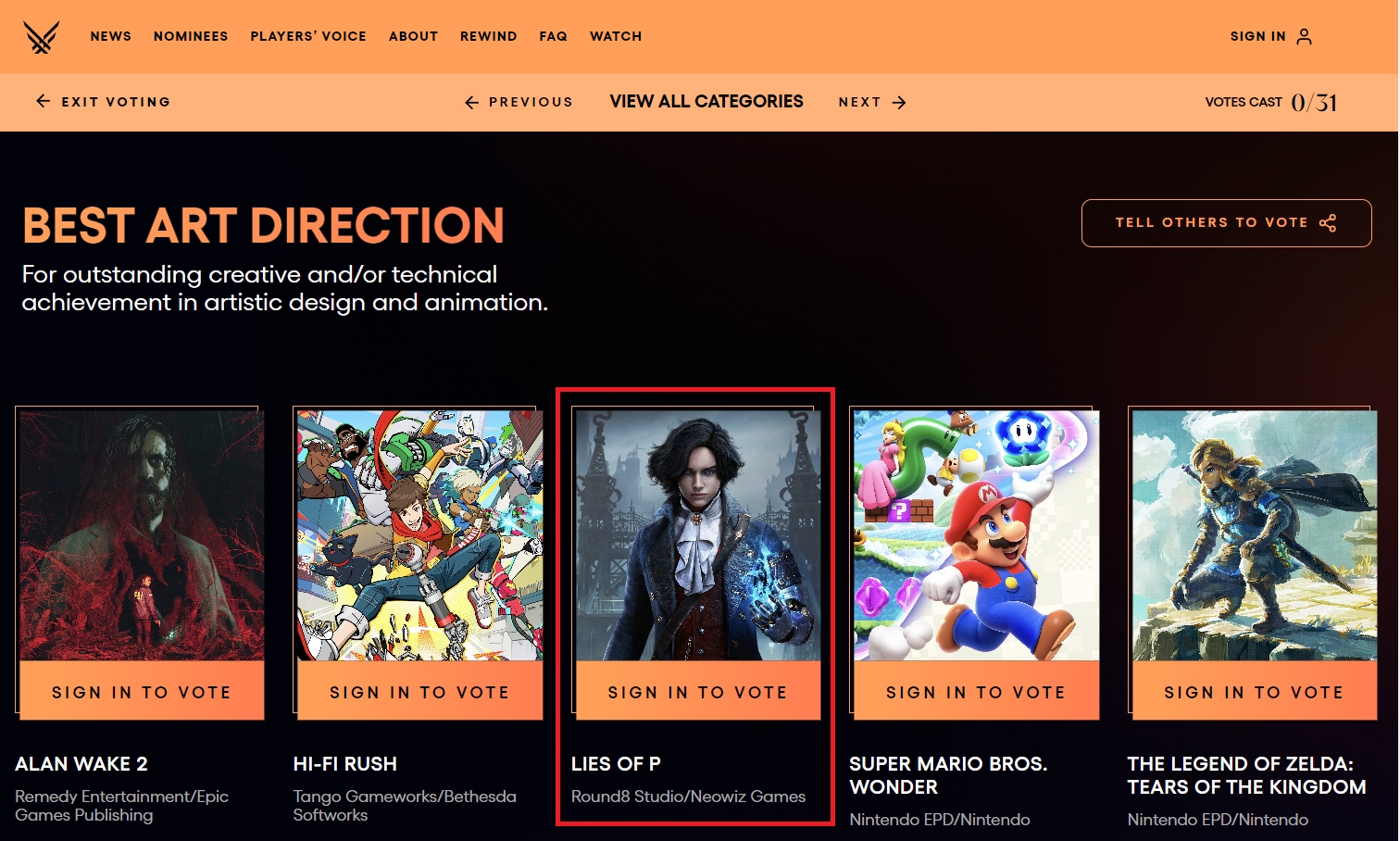
Task: Click Sign In to Vote for Super Mario Bros. Wonder
Action: (976, 691)
